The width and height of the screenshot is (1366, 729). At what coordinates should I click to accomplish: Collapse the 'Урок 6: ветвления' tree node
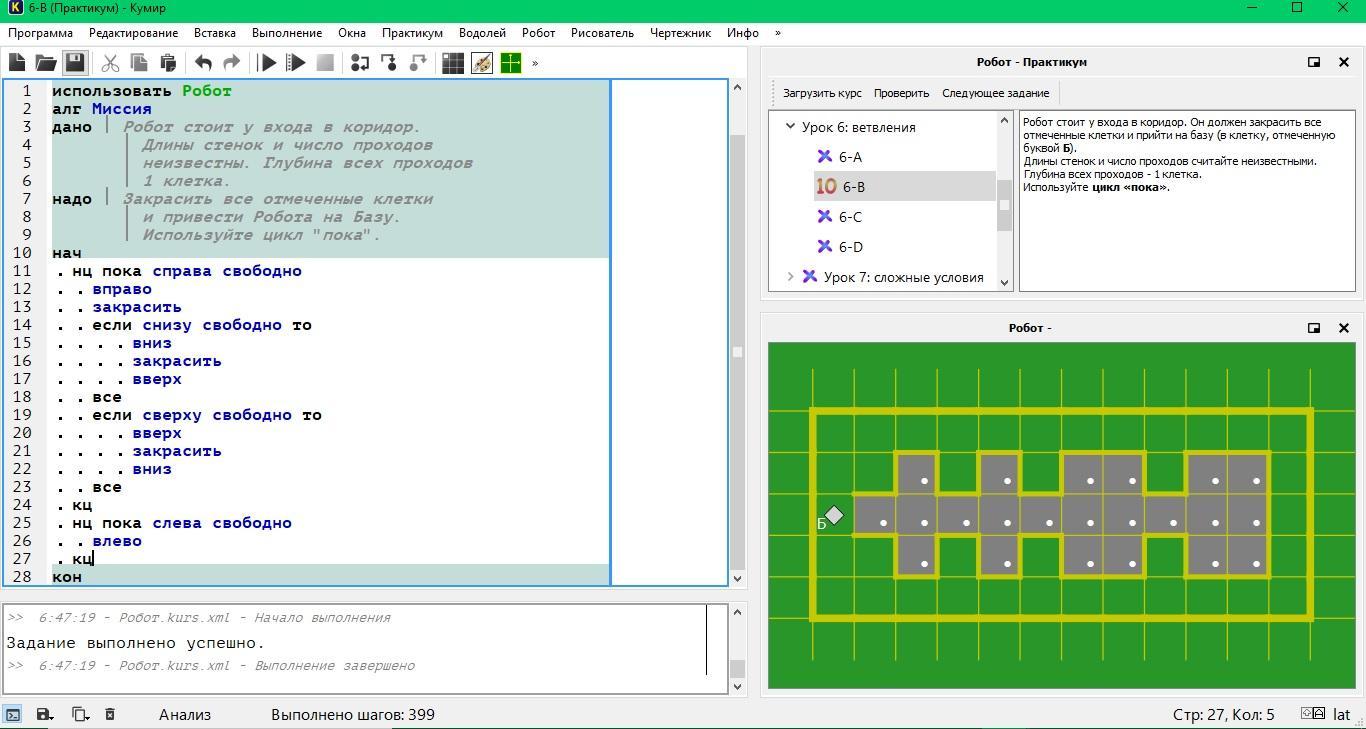pos(790,127)
